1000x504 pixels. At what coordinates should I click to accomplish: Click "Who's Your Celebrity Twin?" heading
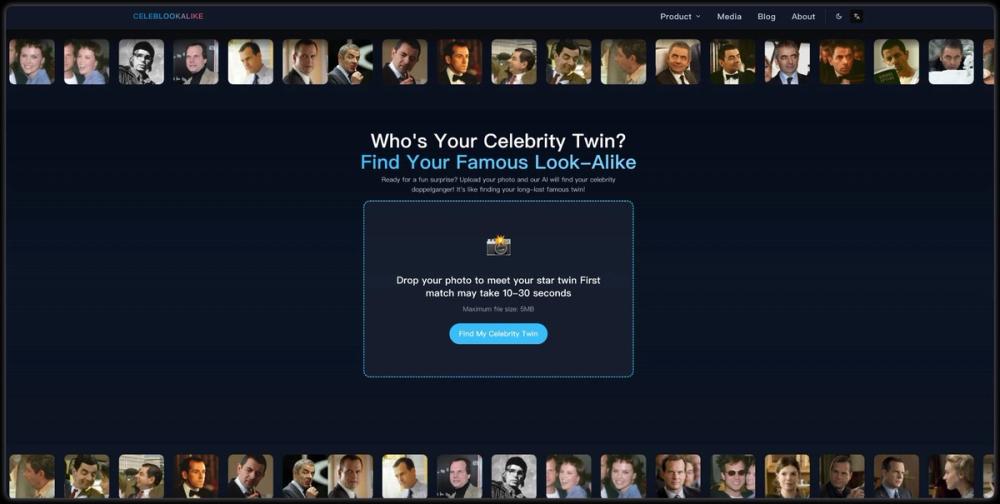click(498, 141)
